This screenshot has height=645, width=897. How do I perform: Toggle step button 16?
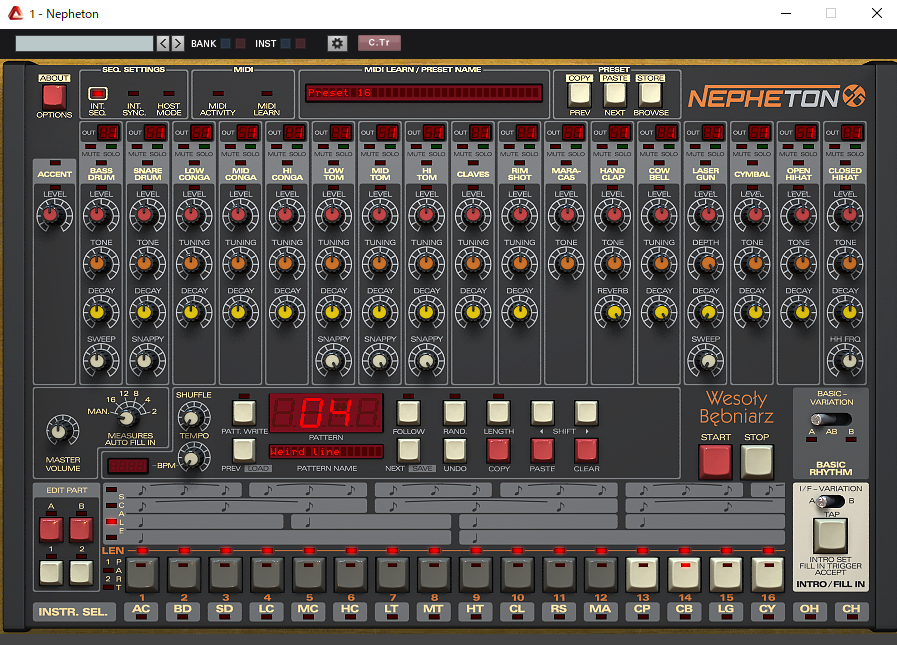click(x=768, y=574)
